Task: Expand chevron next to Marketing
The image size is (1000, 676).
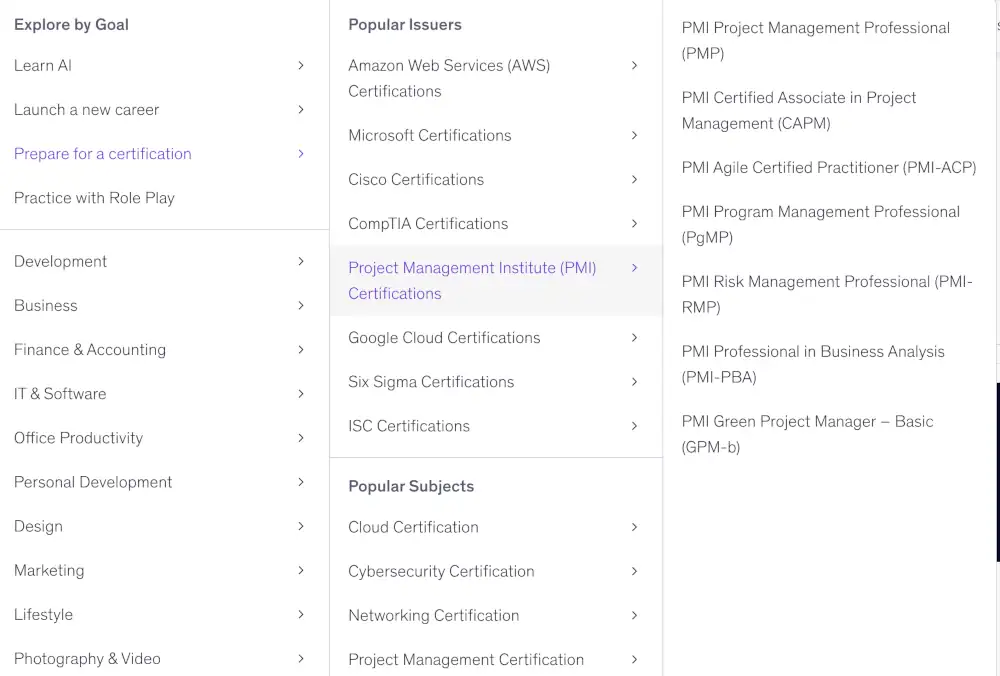Action: coord(301,570)
